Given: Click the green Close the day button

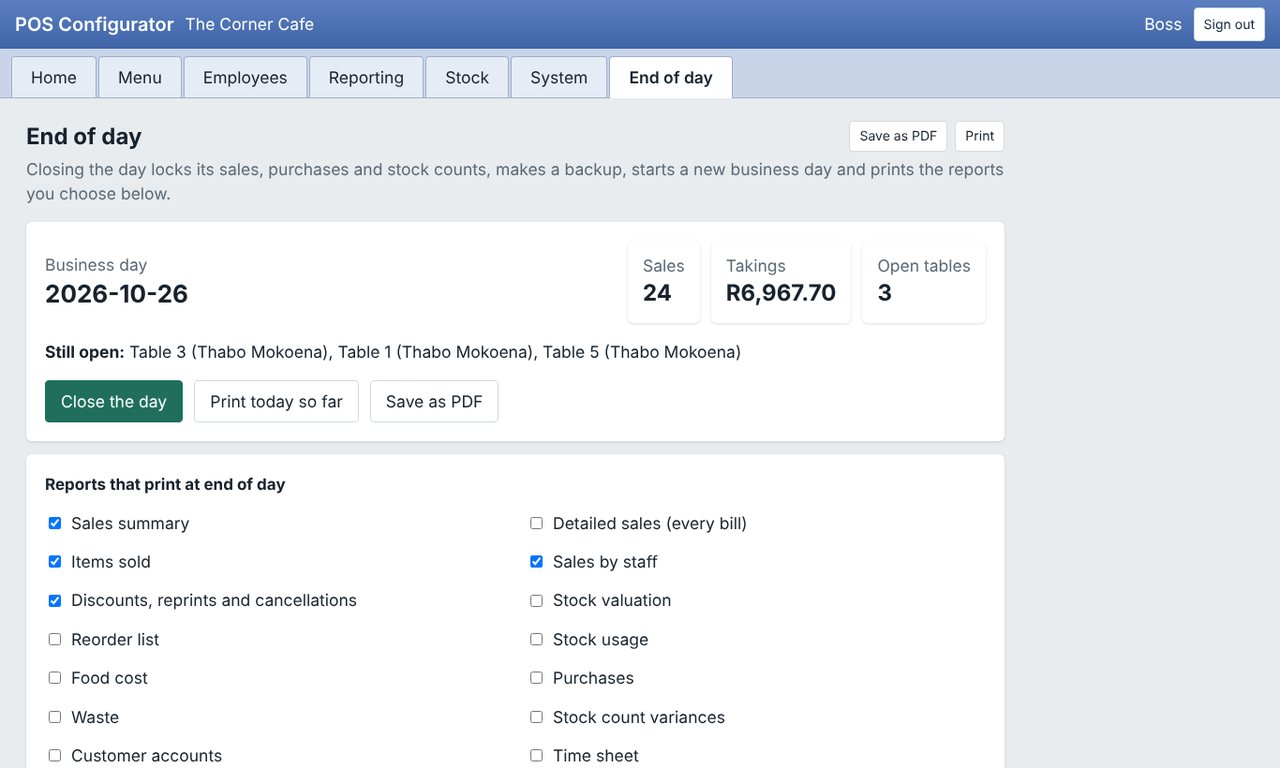Looking at the screenshot, I should (114, 401).
